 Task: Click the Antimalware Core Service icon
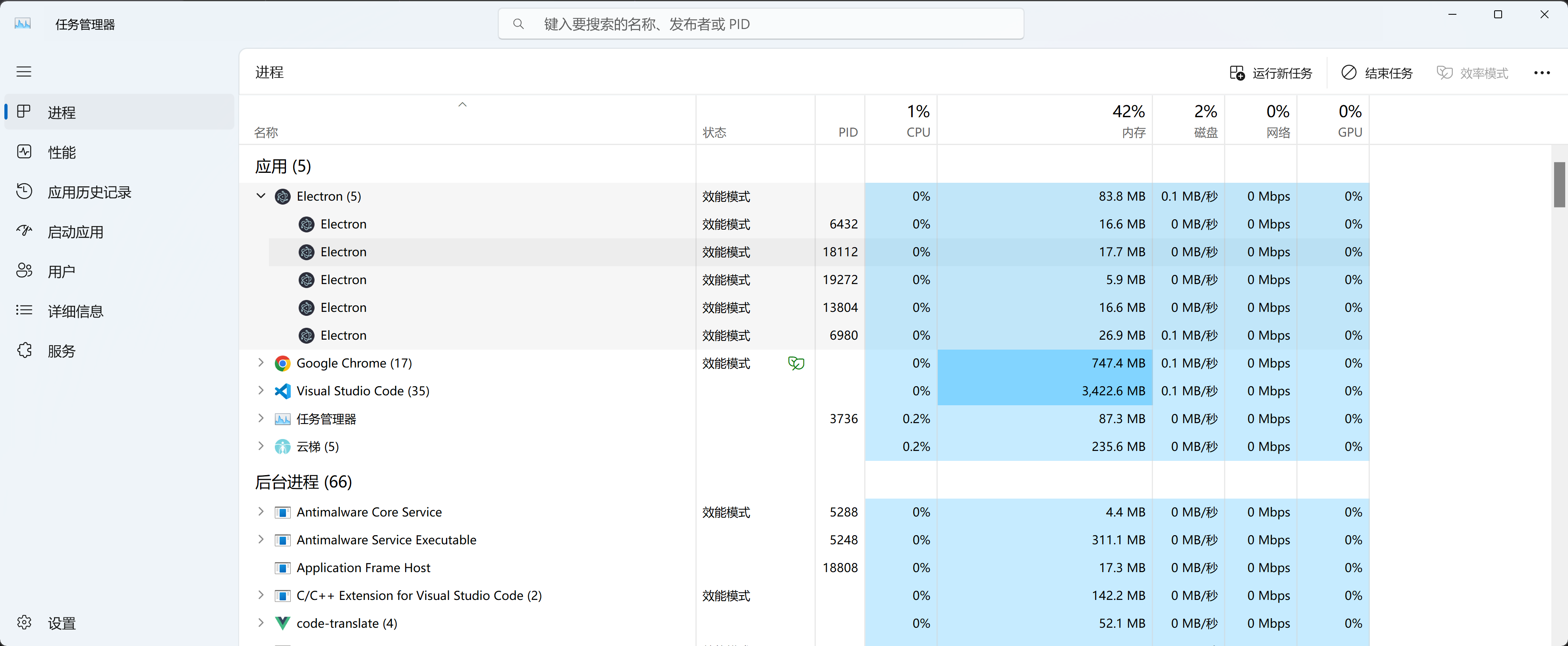(x=282, y=513)
